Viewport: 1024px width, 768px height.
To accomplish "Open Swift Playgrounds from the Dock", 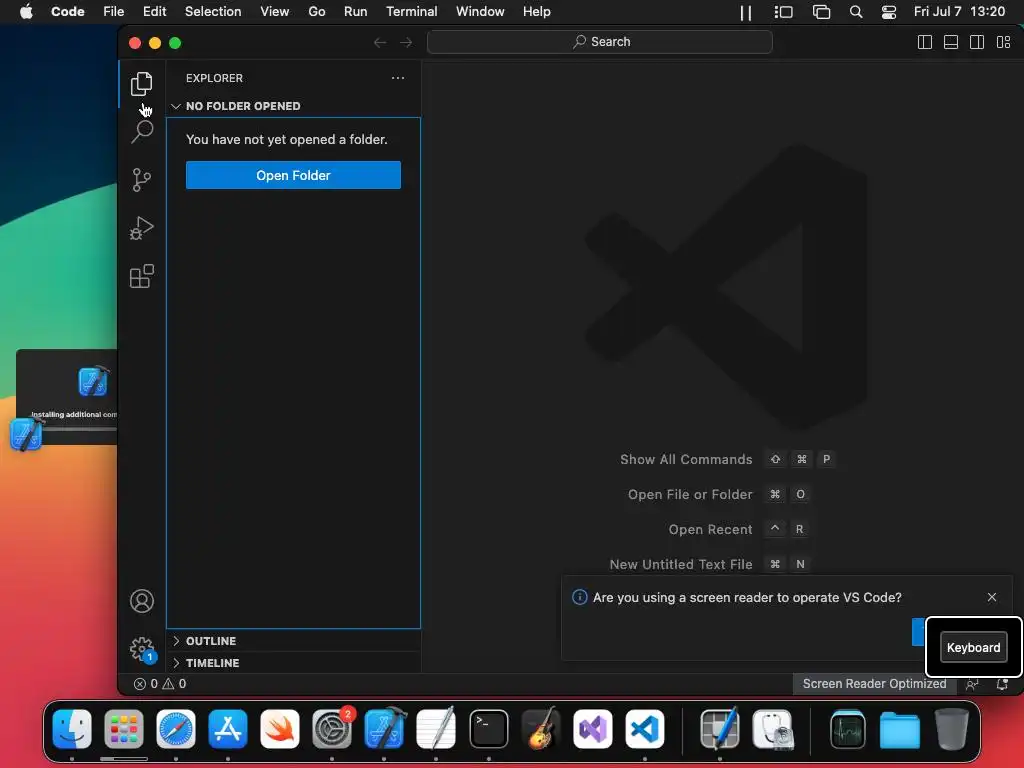I will (x=280, y=729).
